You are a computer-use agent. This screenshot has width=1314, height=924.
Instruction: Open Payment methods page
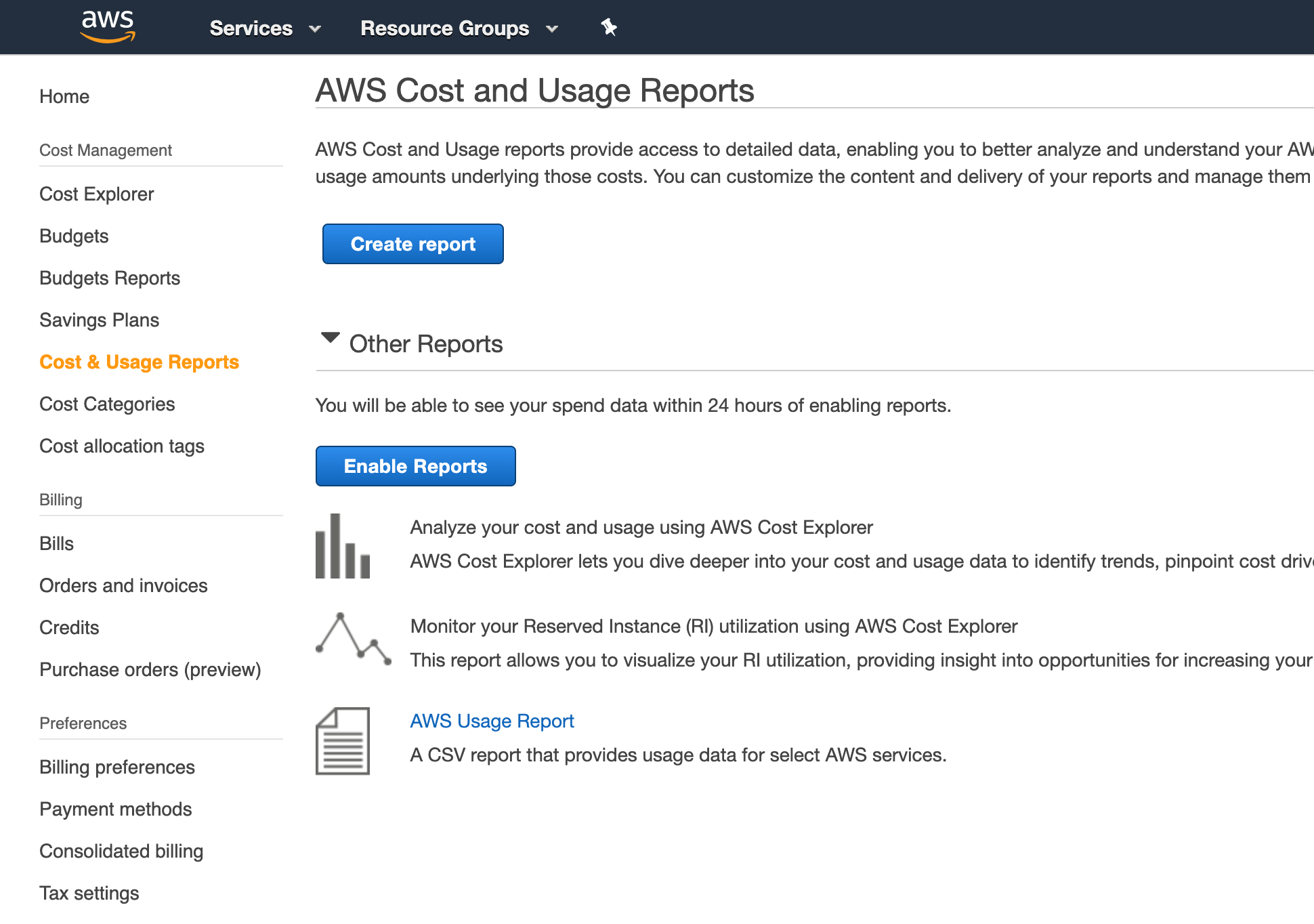116,809
